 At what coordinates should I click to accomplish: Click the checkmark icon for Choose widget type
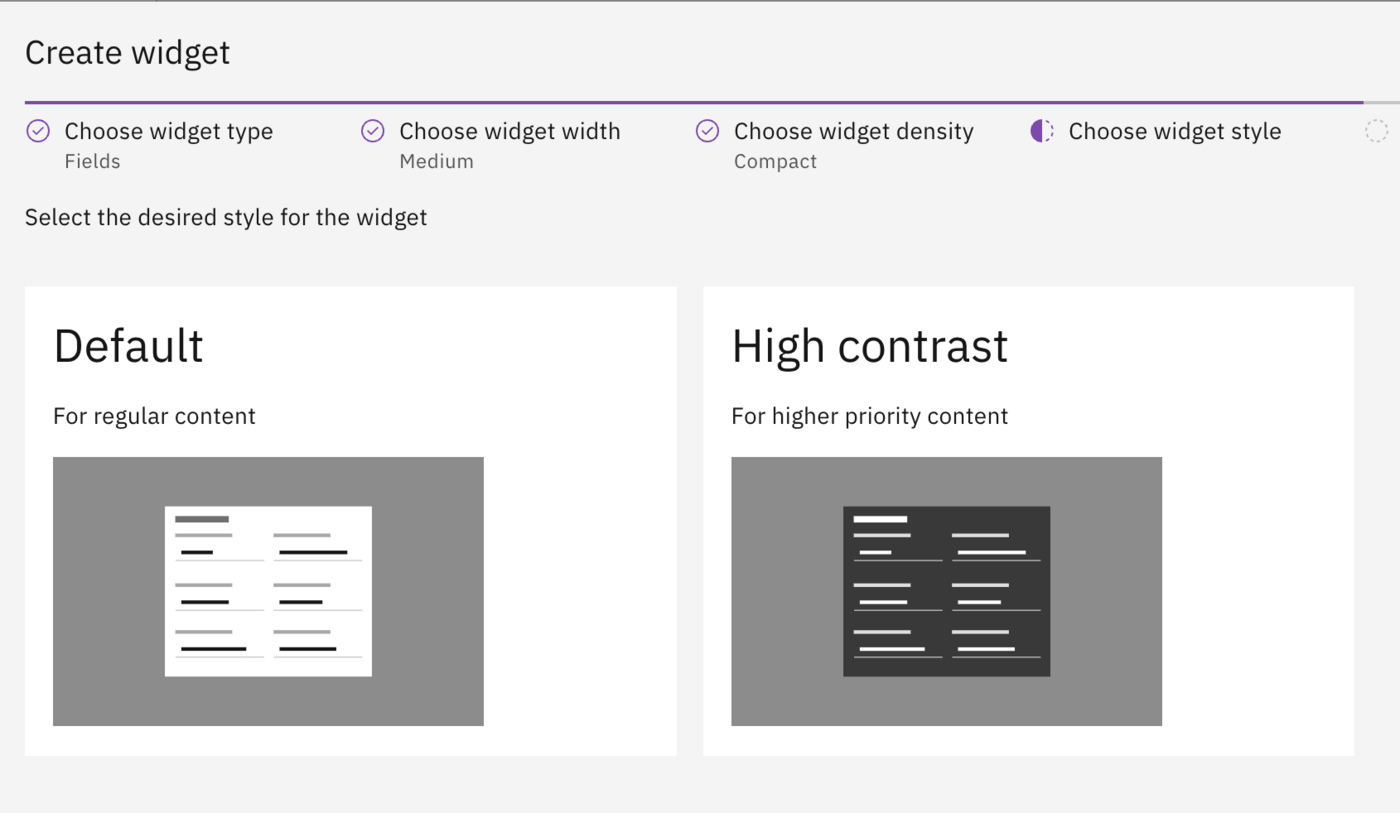tap(38, 131)
